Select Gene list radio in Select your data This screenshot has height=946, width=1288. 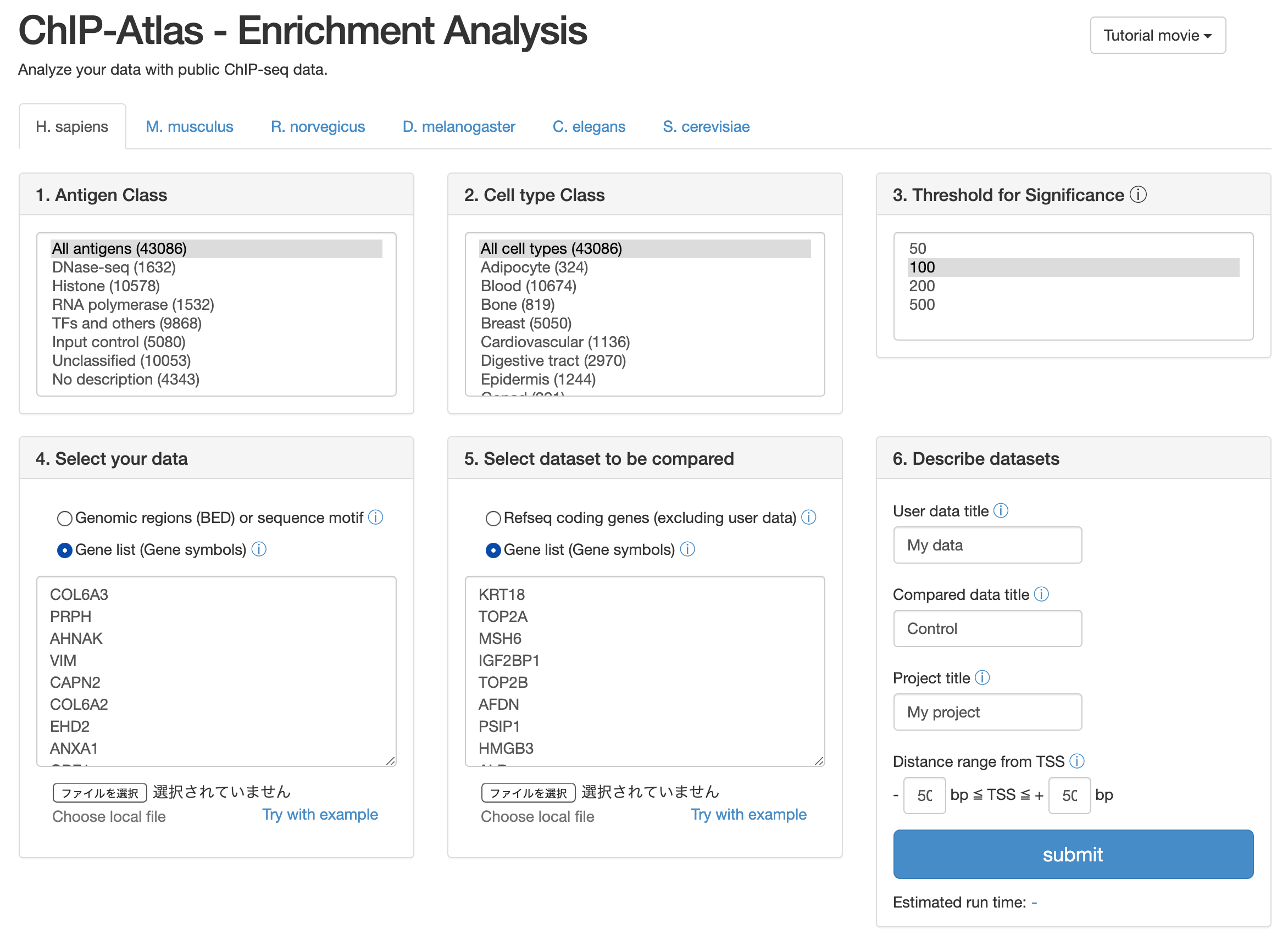65,550
